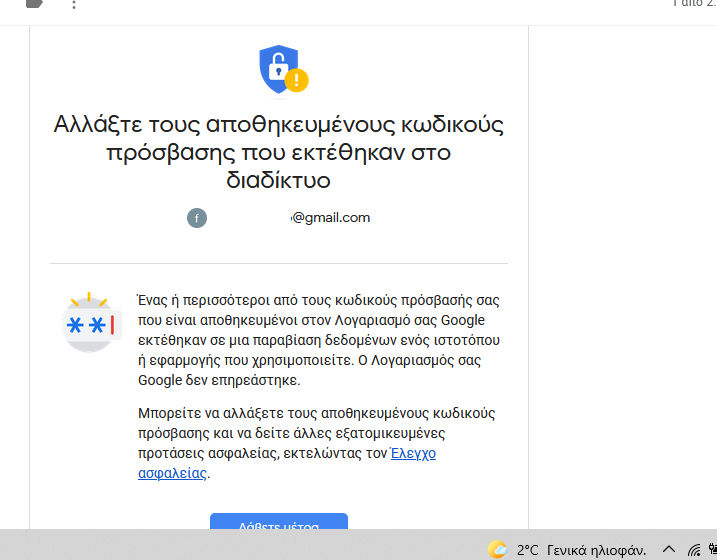Image resolution: width=717 pixels, height=560 pixels.
Task: Click the blue shield security alert icon
Action: coord(284,69)
